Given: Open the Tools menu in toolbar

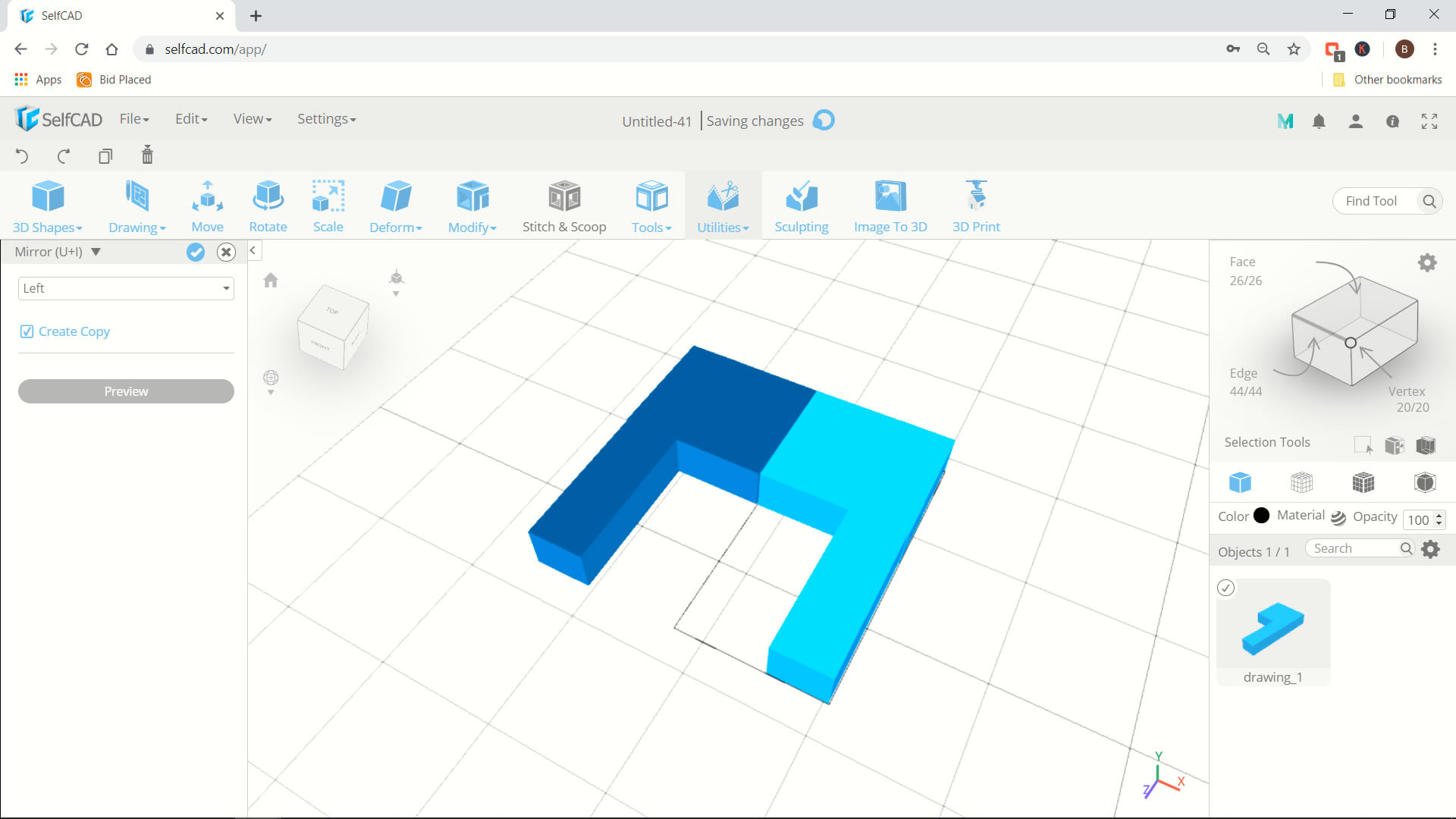Looking at the screenshot, I should [x=651, y=206].
